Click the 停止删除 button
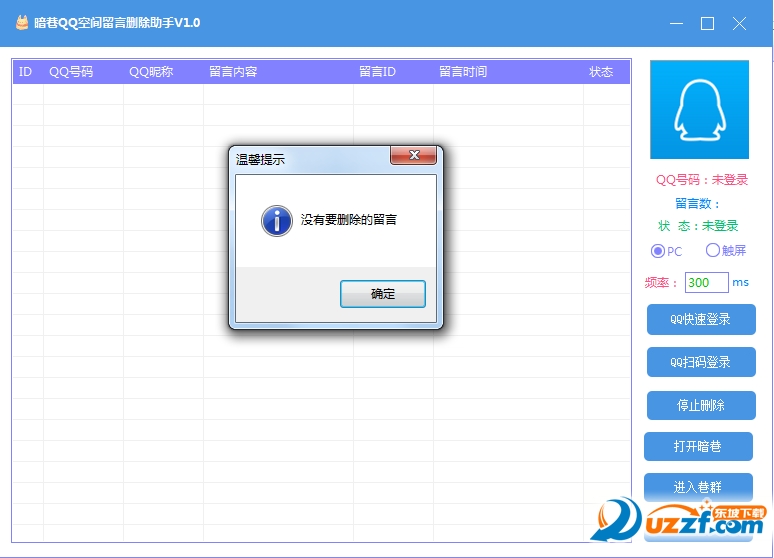The width and height of the screenshot is (774, 558). (701, 405)
